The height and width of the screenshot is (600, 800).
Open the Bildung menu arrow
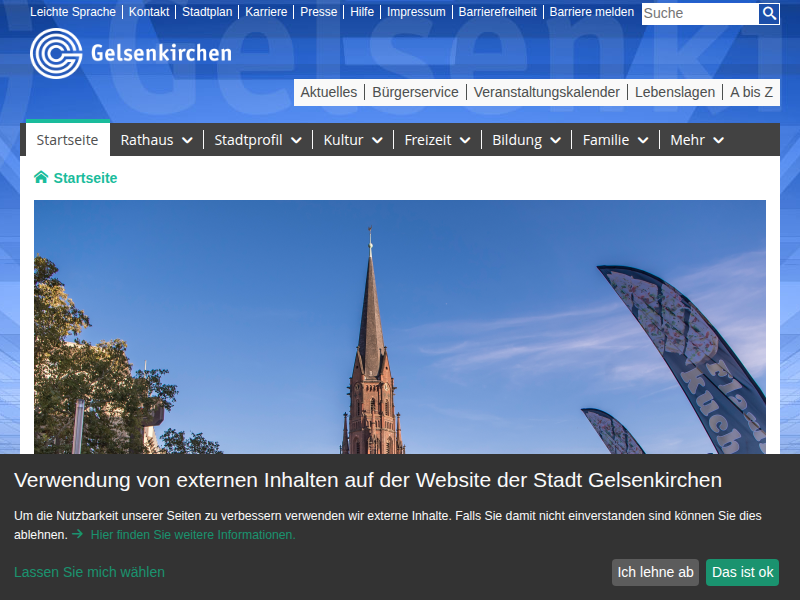[x=555, y=141]
